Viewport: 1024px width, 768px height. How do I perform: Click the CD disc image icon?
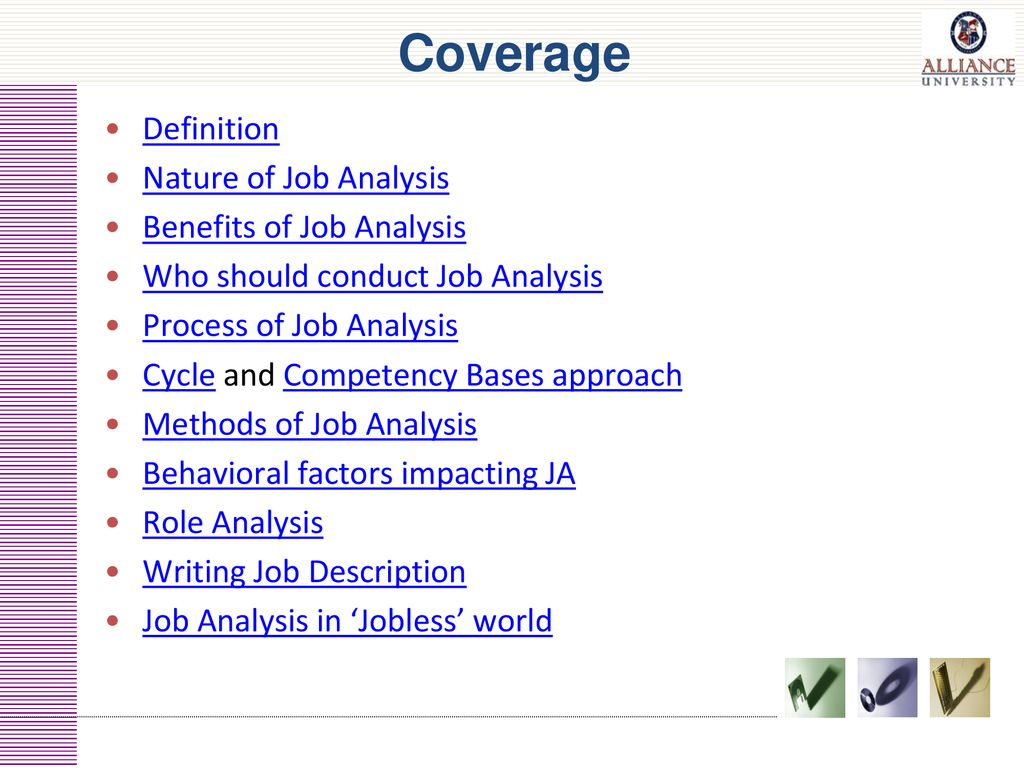pos(888,688)
